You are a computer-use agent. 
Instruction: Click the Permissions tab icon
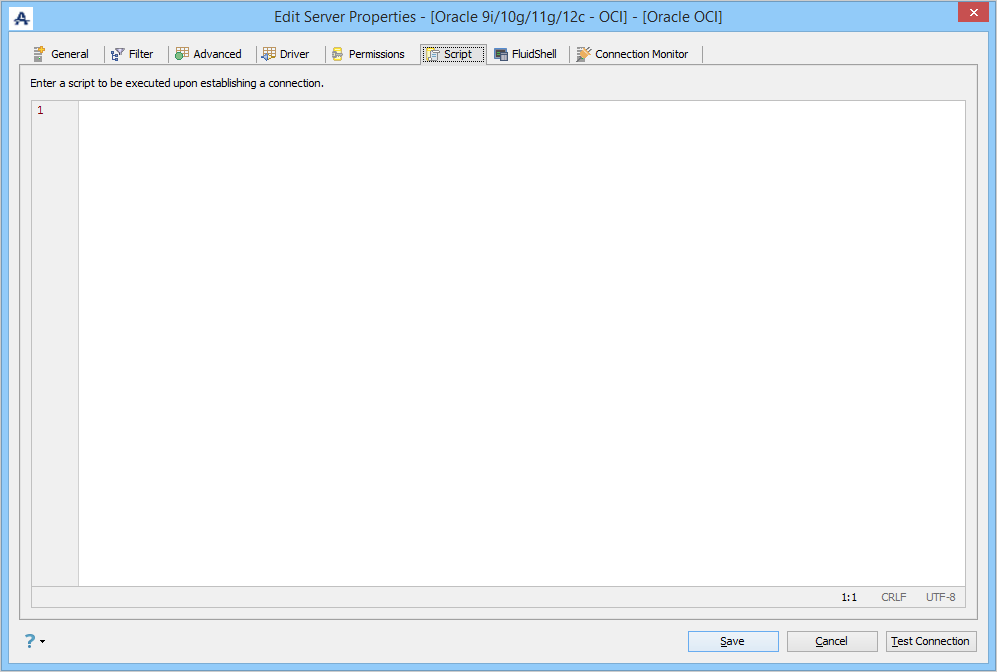tap(338, 54)
